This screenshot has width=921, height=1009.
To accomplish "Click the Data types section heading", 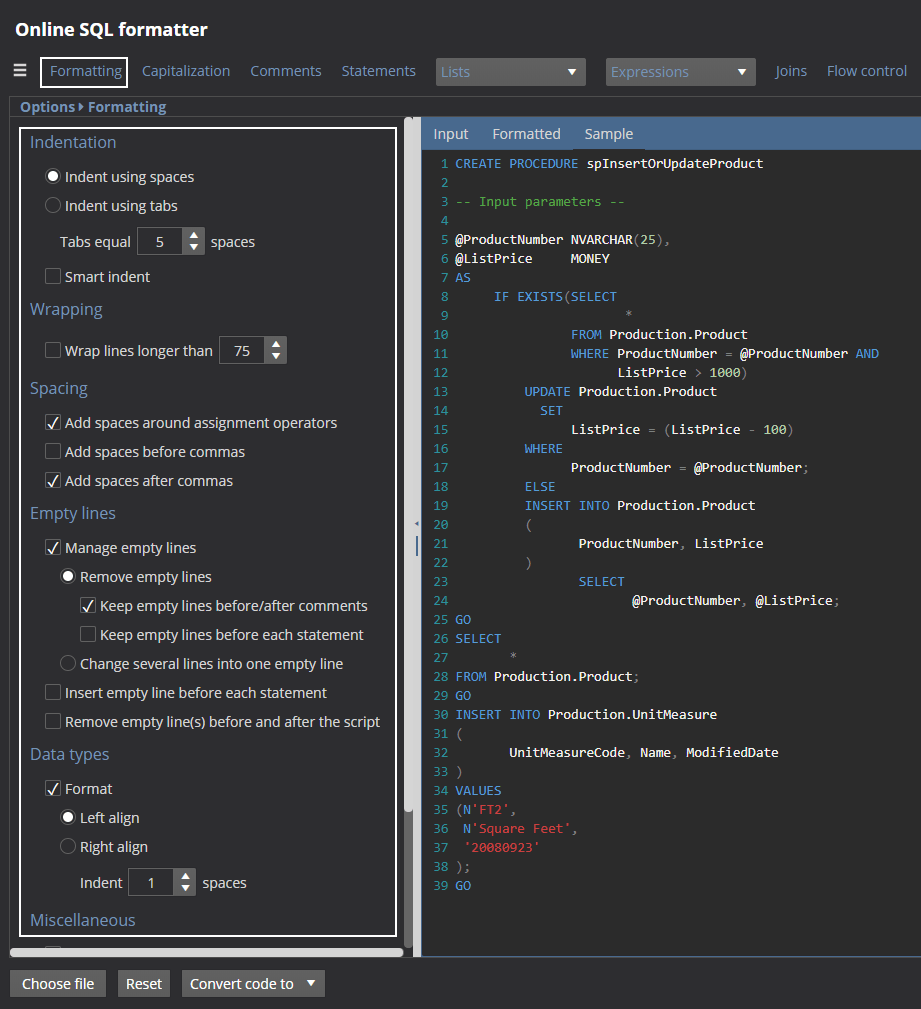I will (70, 754).
